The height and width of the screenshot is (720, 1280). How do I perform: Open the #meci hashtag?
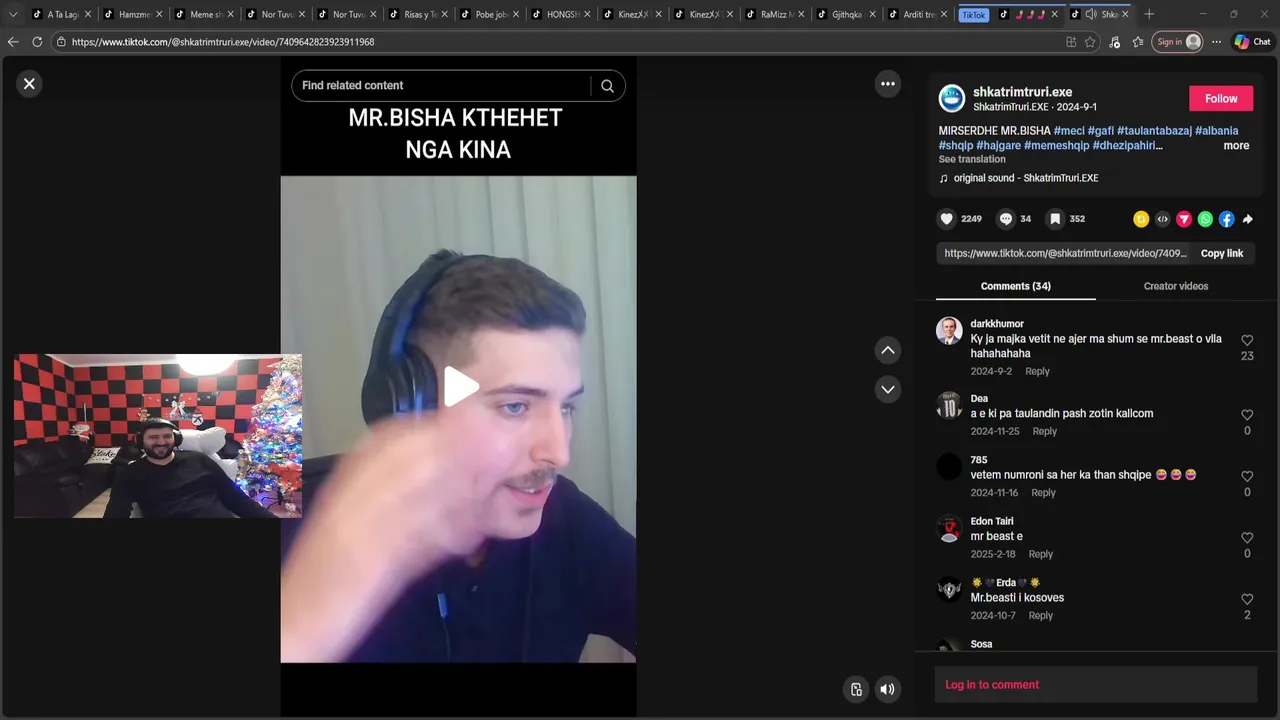[1069, 131]
